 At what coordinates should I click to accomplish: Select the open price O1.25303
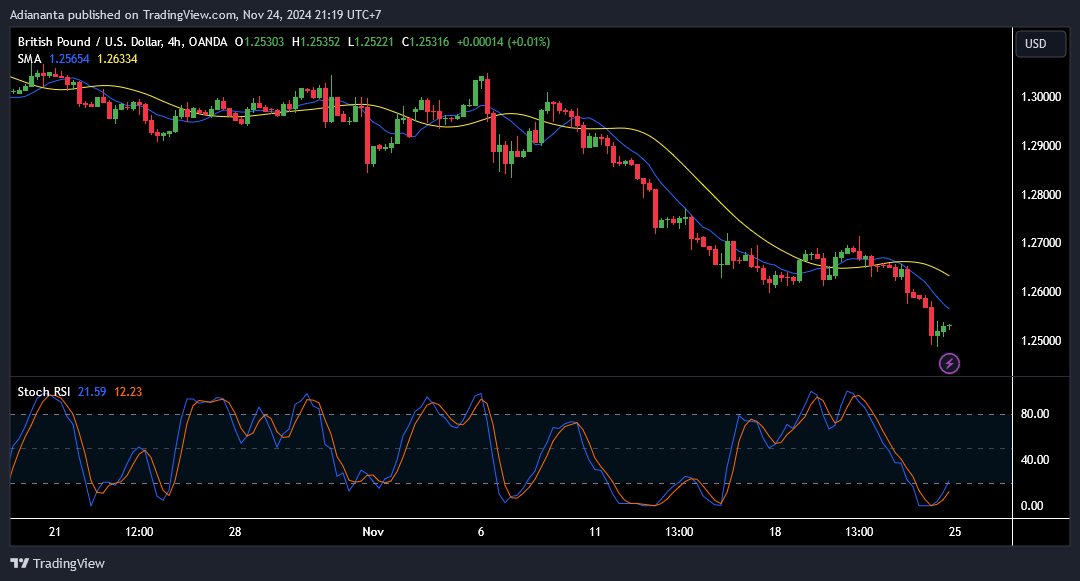pyautogui.click(x=260, y=42)
